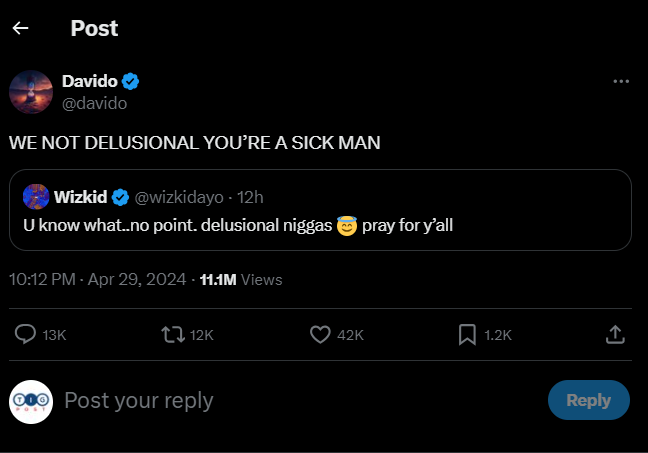
Task: Open Wizkid's avatar in quoted post
Action: 36,196
